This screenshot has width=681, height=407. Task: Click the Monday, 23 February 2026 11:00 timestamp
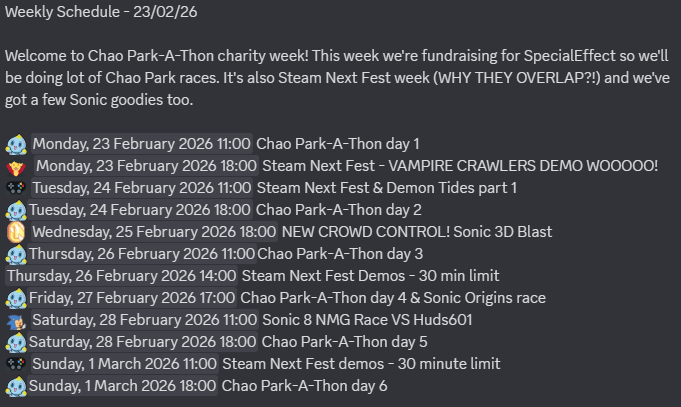click(x=142, y=144)
